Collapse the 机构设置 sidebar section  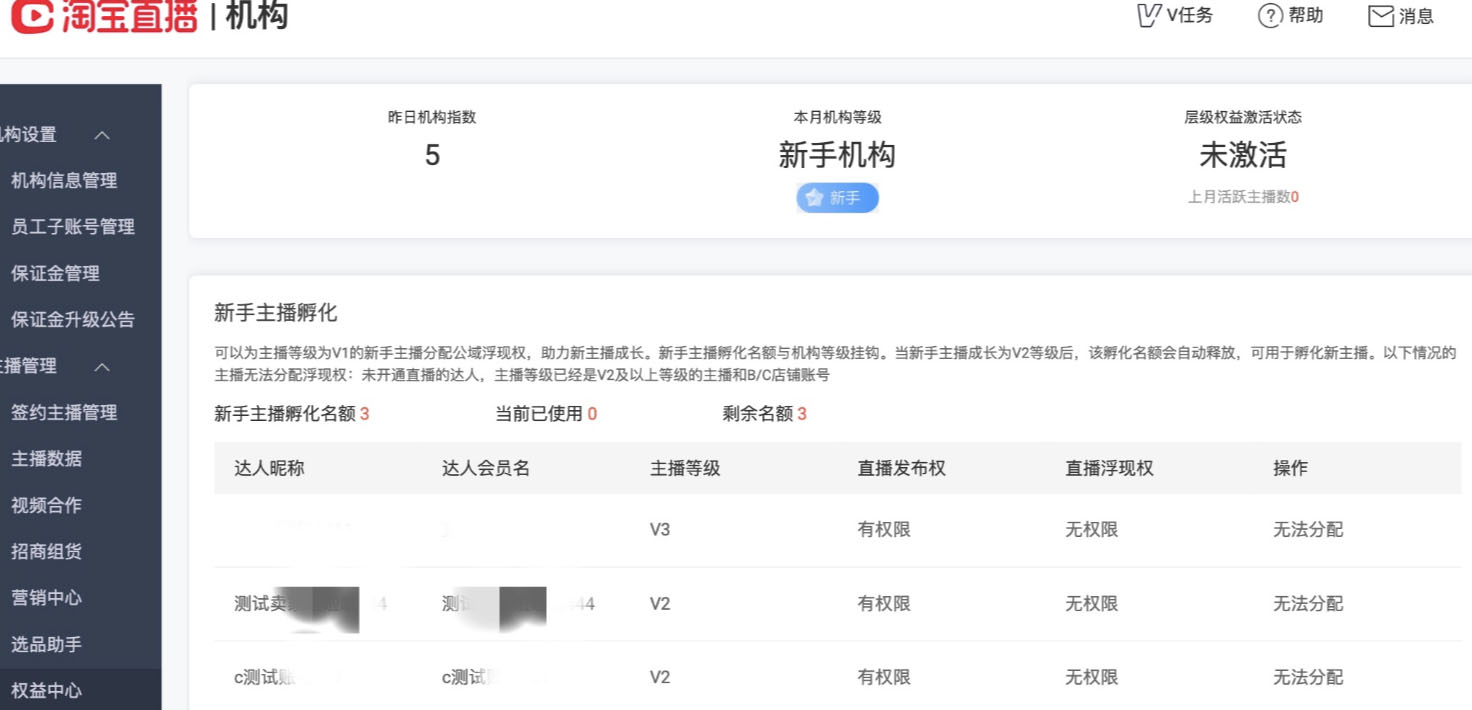tap(101, 135)
